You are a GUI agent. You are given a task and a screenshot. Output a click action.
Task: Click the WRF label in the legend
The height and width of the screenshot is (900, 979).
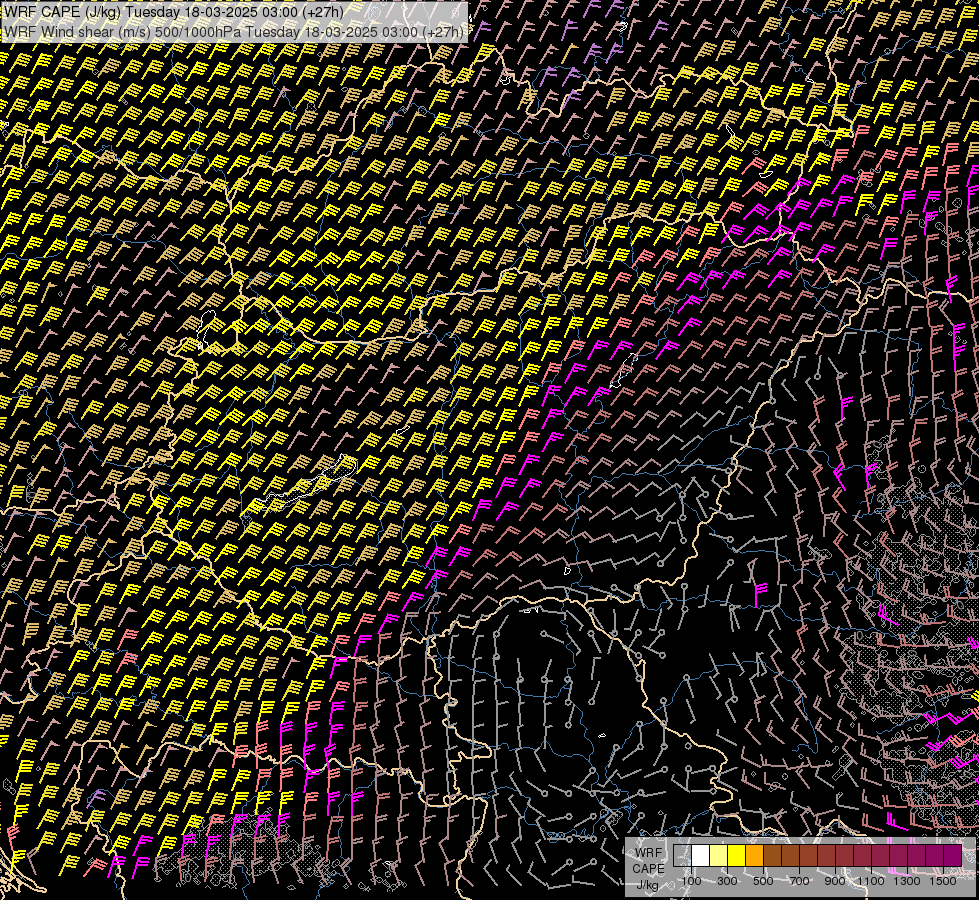pos(649,853)
